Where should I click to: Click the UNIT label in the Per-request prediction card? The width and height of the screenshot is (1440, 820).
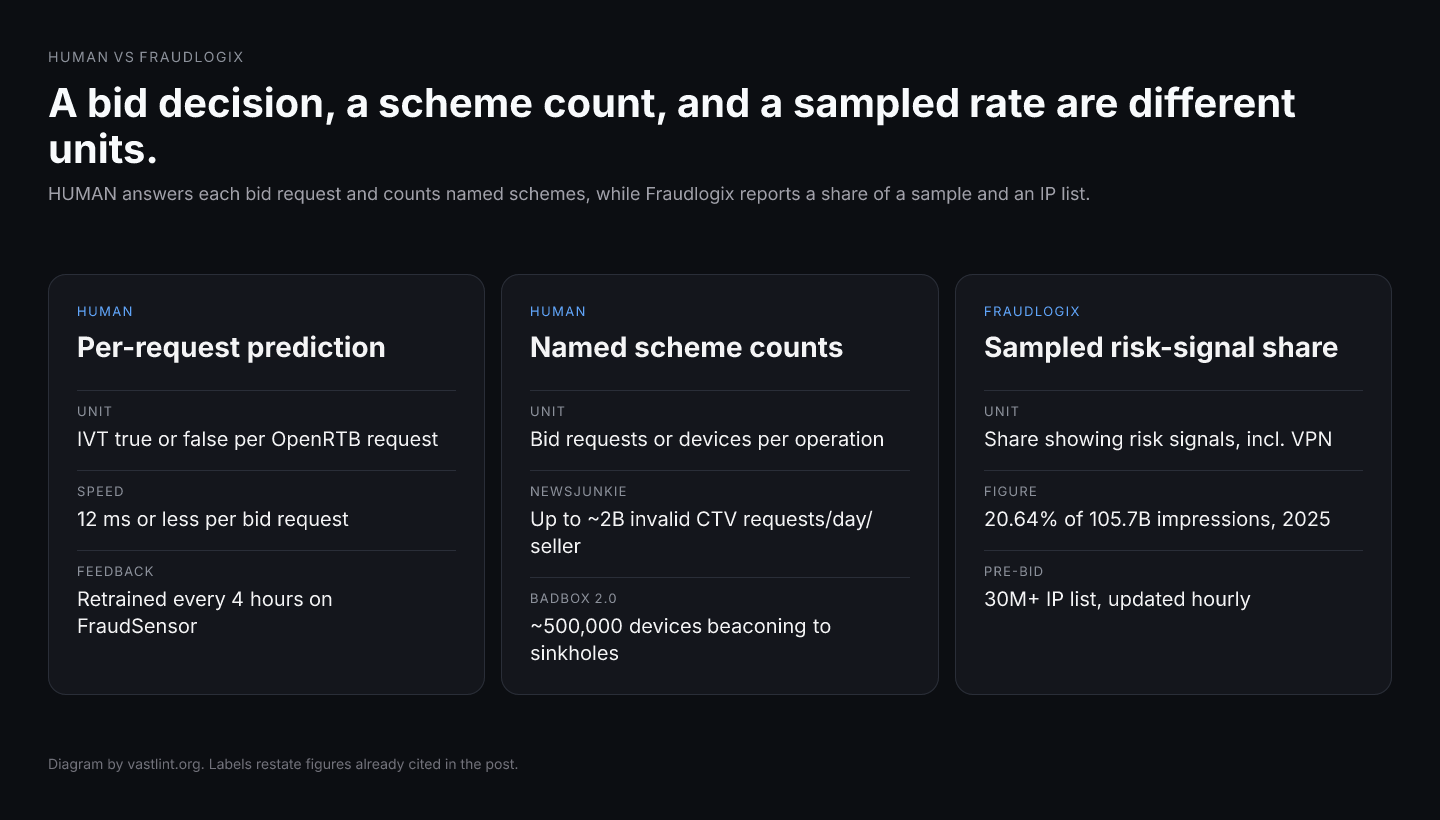95,411
